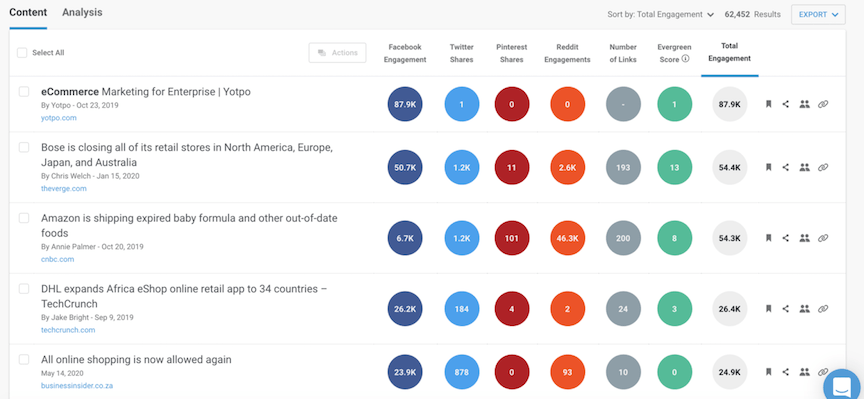Click the 62,452 Results count
This screenshot has width=864, height=399.
click(x=753, y=15)
